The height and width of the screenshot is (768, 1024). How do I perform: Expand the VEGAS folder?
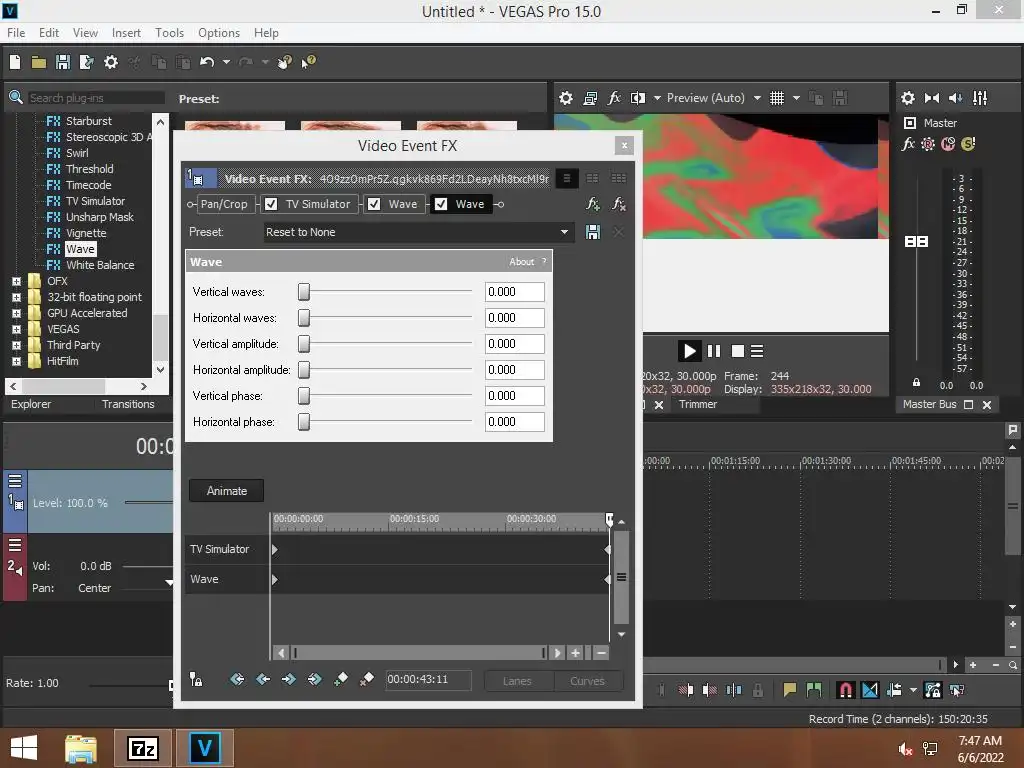pos(16,329)
